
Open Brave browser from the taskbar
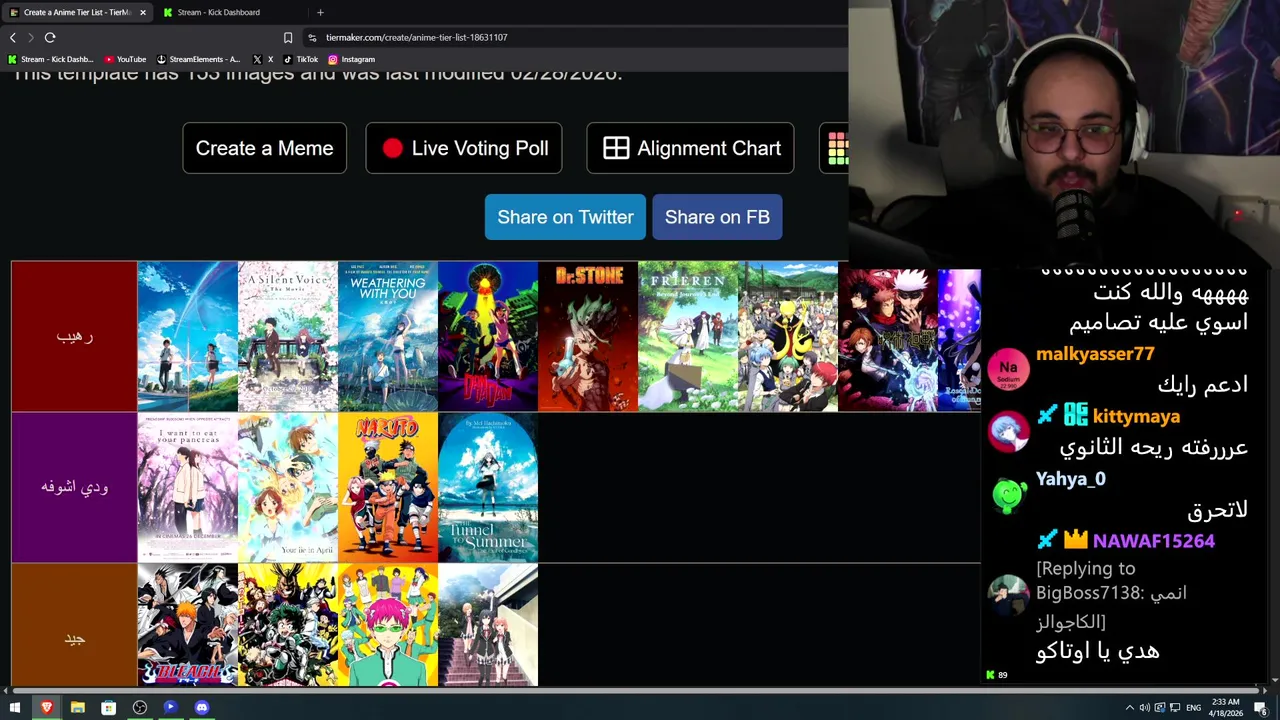(46, 707)
